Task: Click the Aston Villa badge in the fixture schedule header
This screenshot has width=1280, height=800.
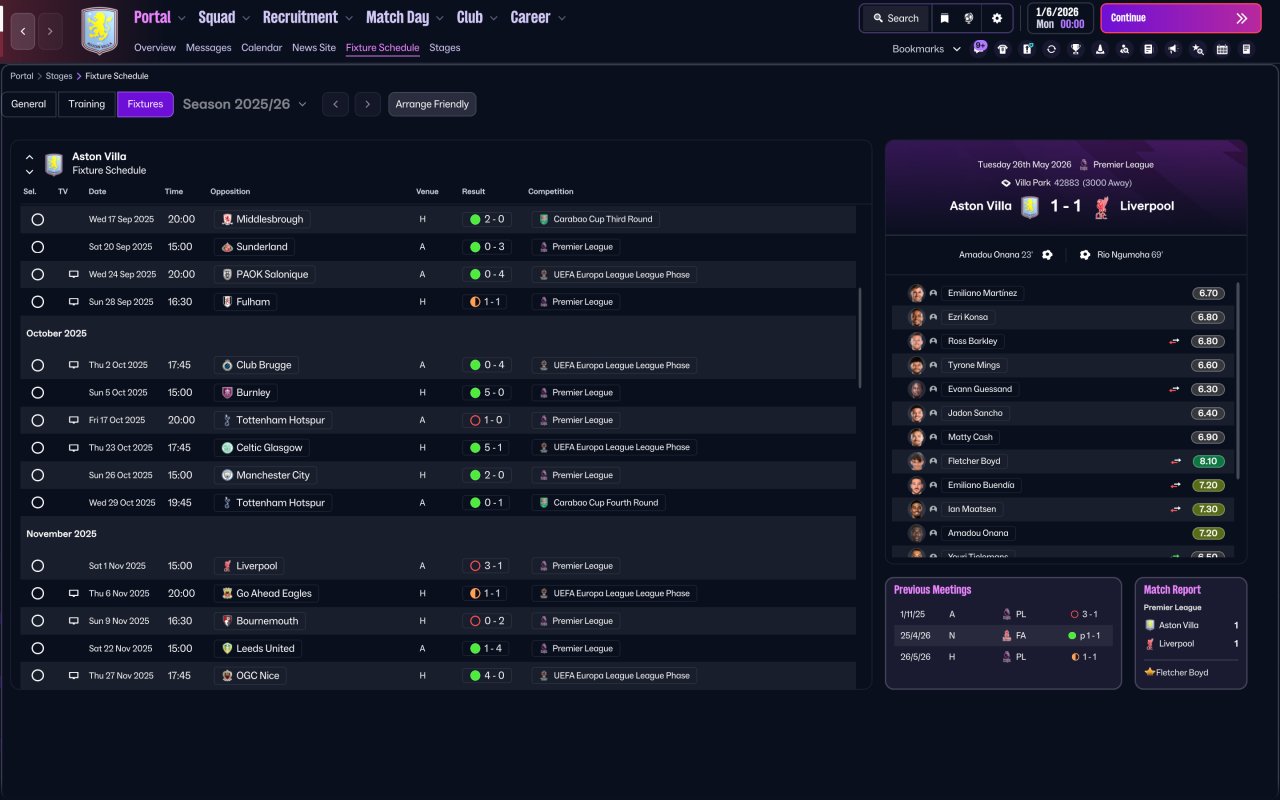Action: coord(54,164)
